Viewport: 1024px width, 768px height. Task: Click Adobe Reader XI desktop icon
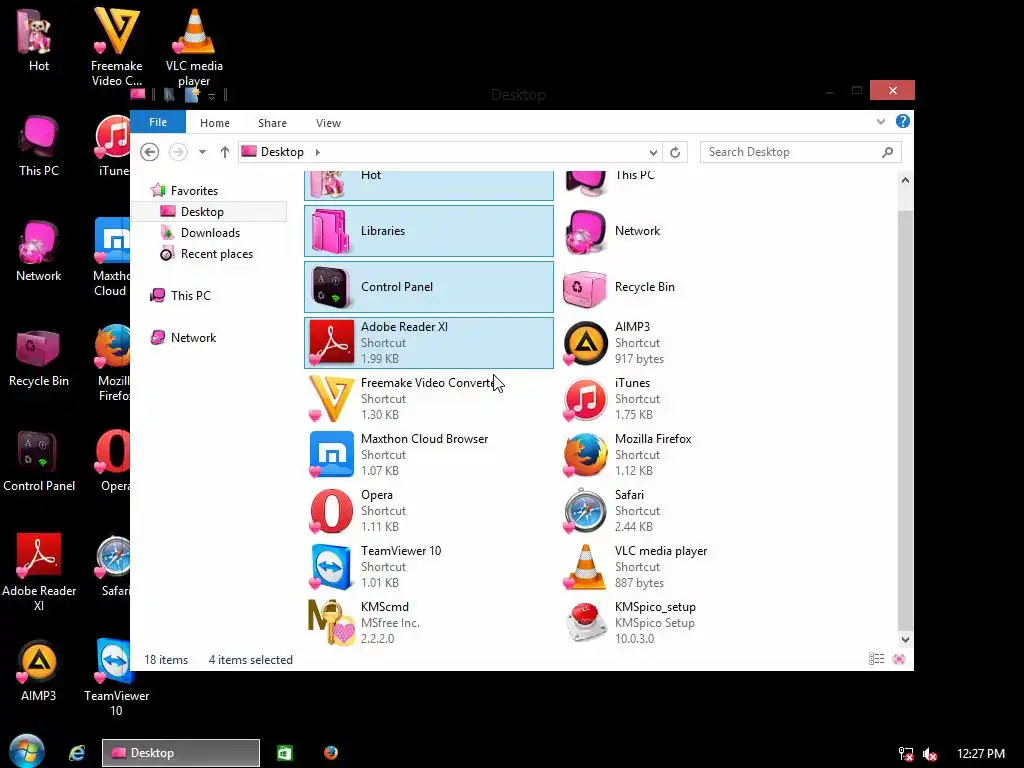tap(39, 573)
